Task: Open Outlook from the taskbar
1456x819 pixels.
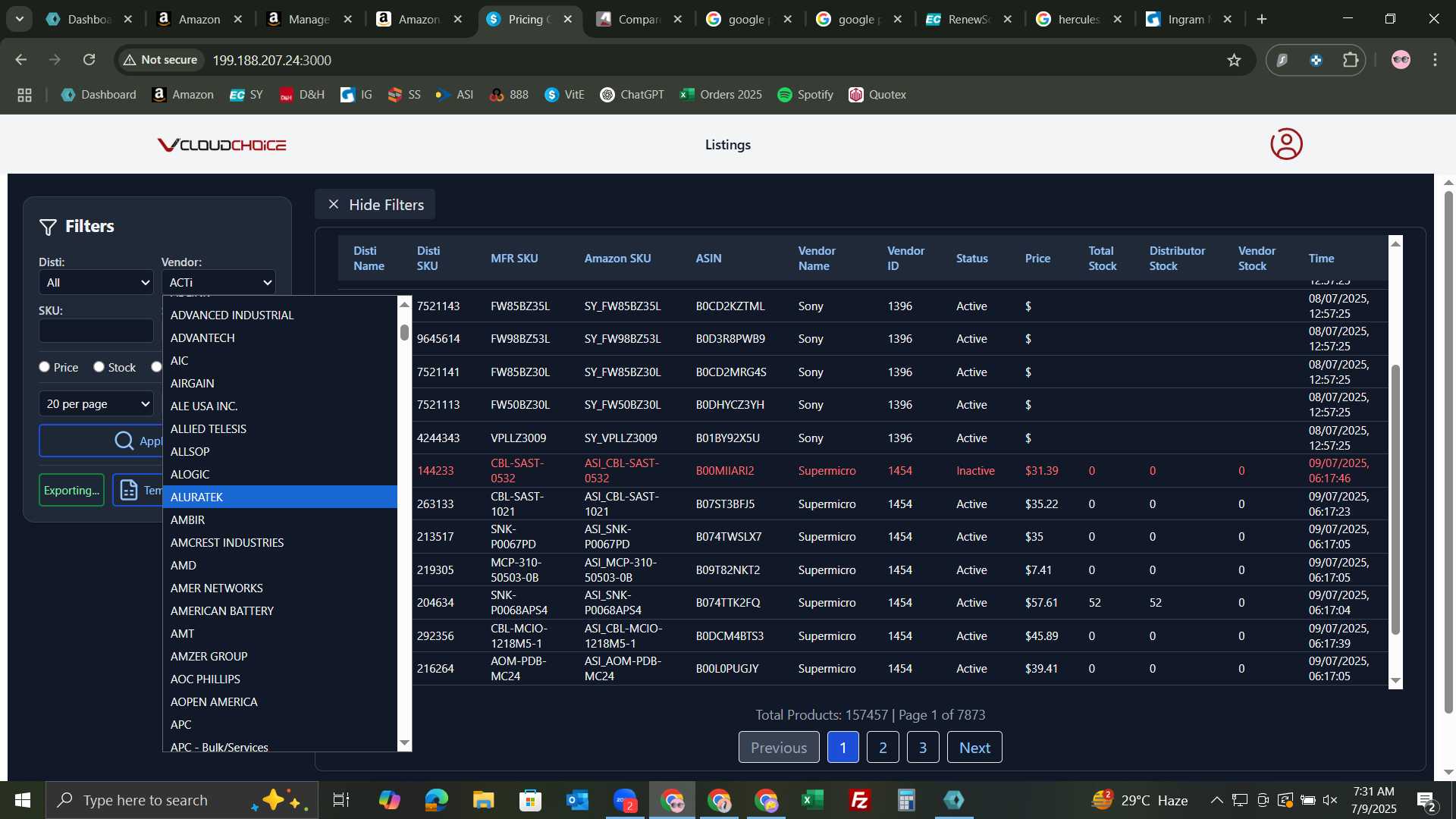Action: click(x=577, y=800)
